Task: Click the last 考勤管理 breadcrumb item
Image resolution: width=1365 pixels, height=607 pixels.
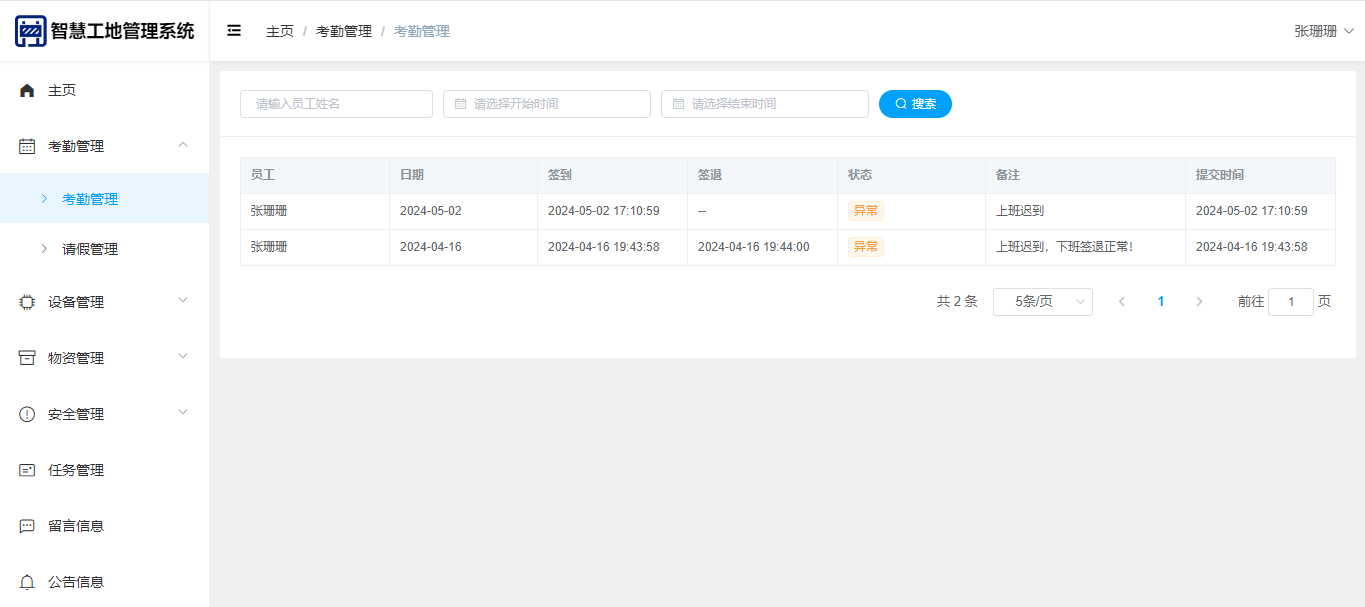Action: click(422, 31)
